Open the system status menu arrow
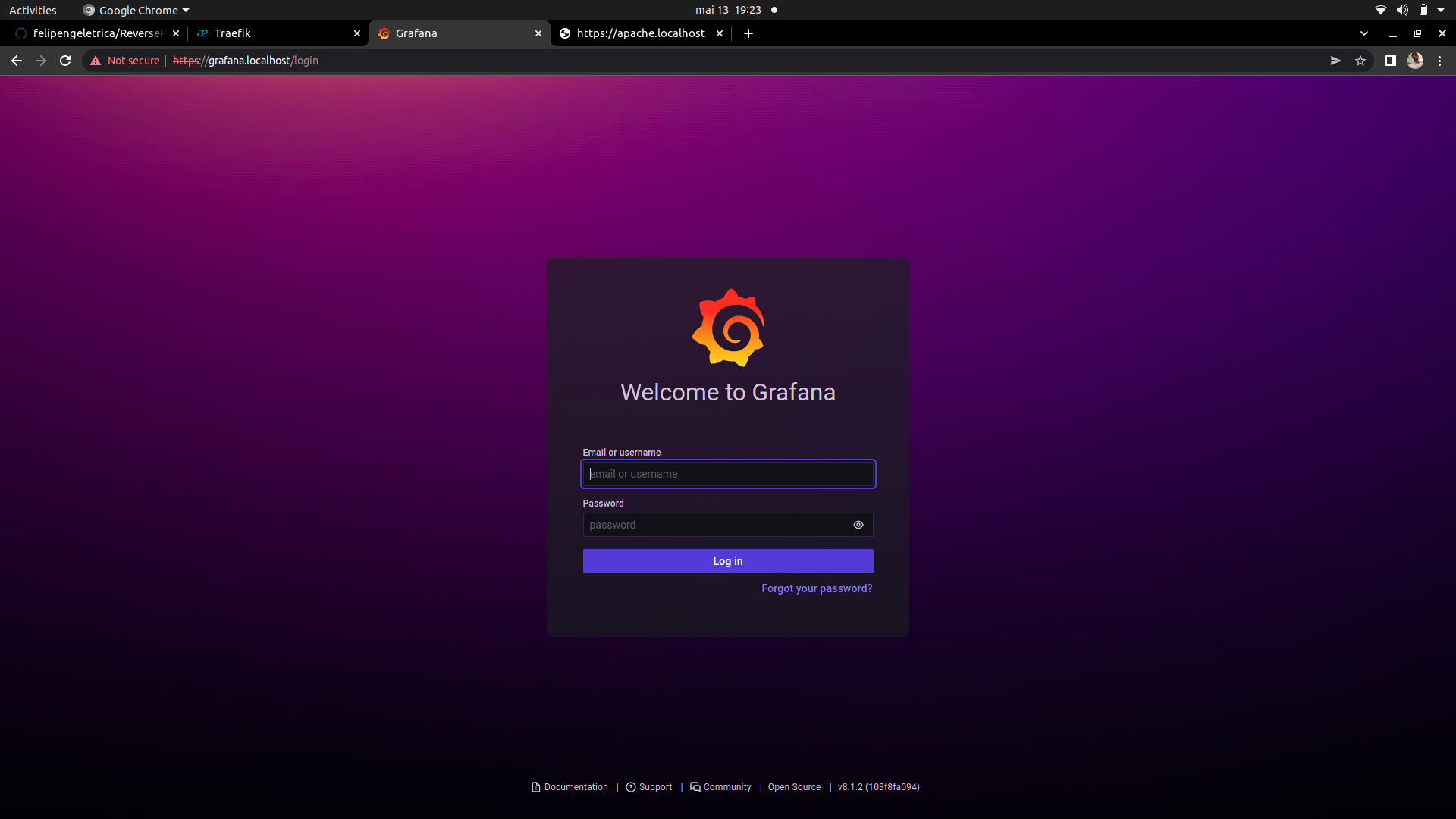The height and width of the screenshot is (819, 1456). [1441, 10]
